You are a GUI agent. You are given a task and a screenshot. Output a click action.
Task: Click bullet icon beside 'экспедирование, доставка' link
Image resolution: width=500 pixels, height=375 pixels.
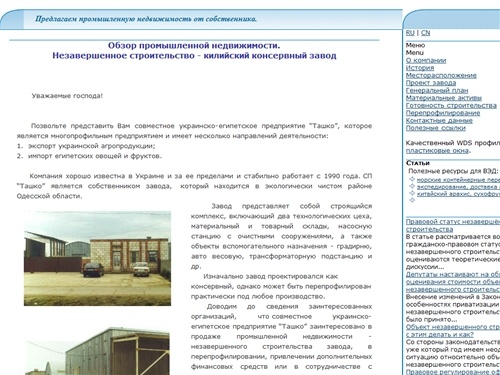click(x=412, y=186)
